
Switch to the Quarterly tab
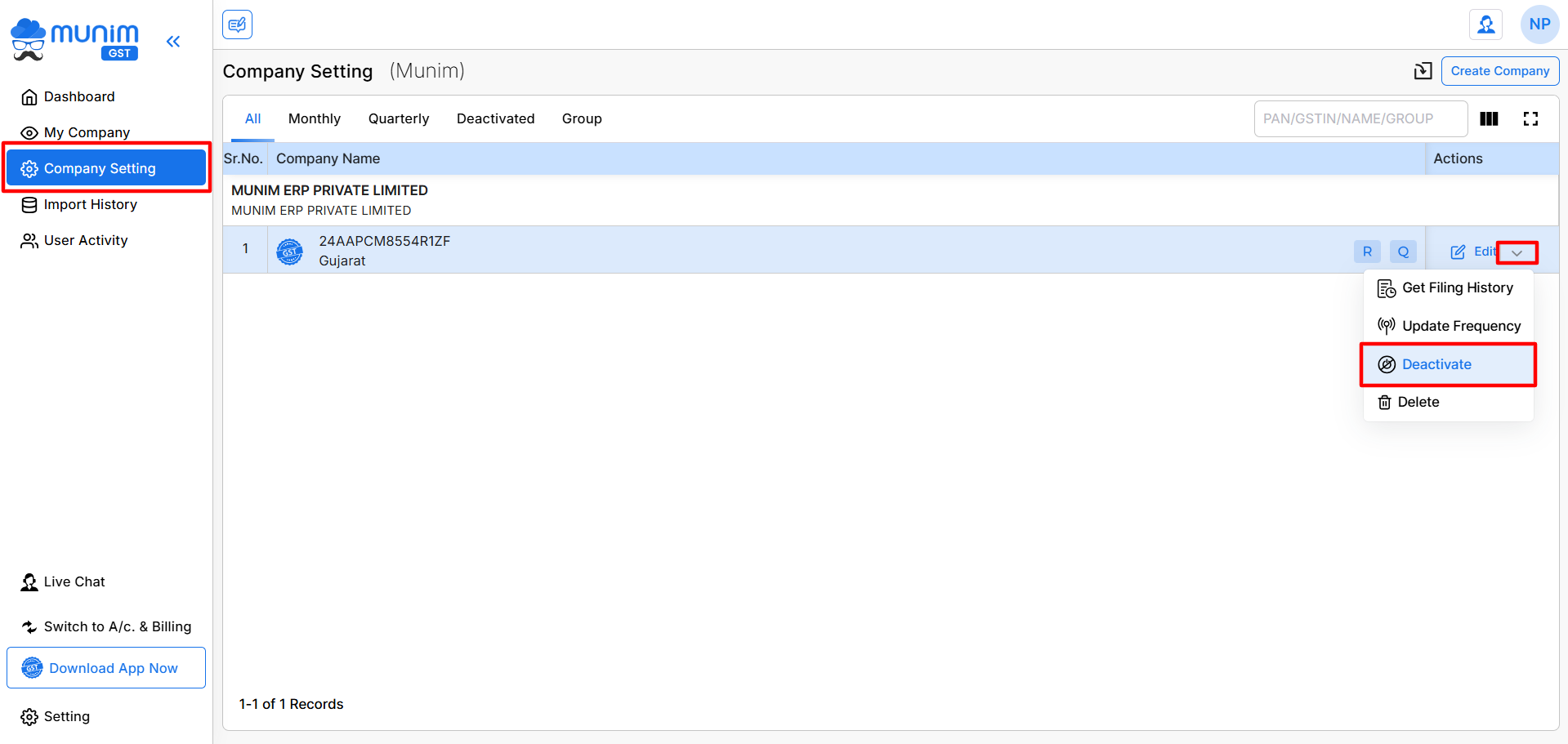click(399, 118)
